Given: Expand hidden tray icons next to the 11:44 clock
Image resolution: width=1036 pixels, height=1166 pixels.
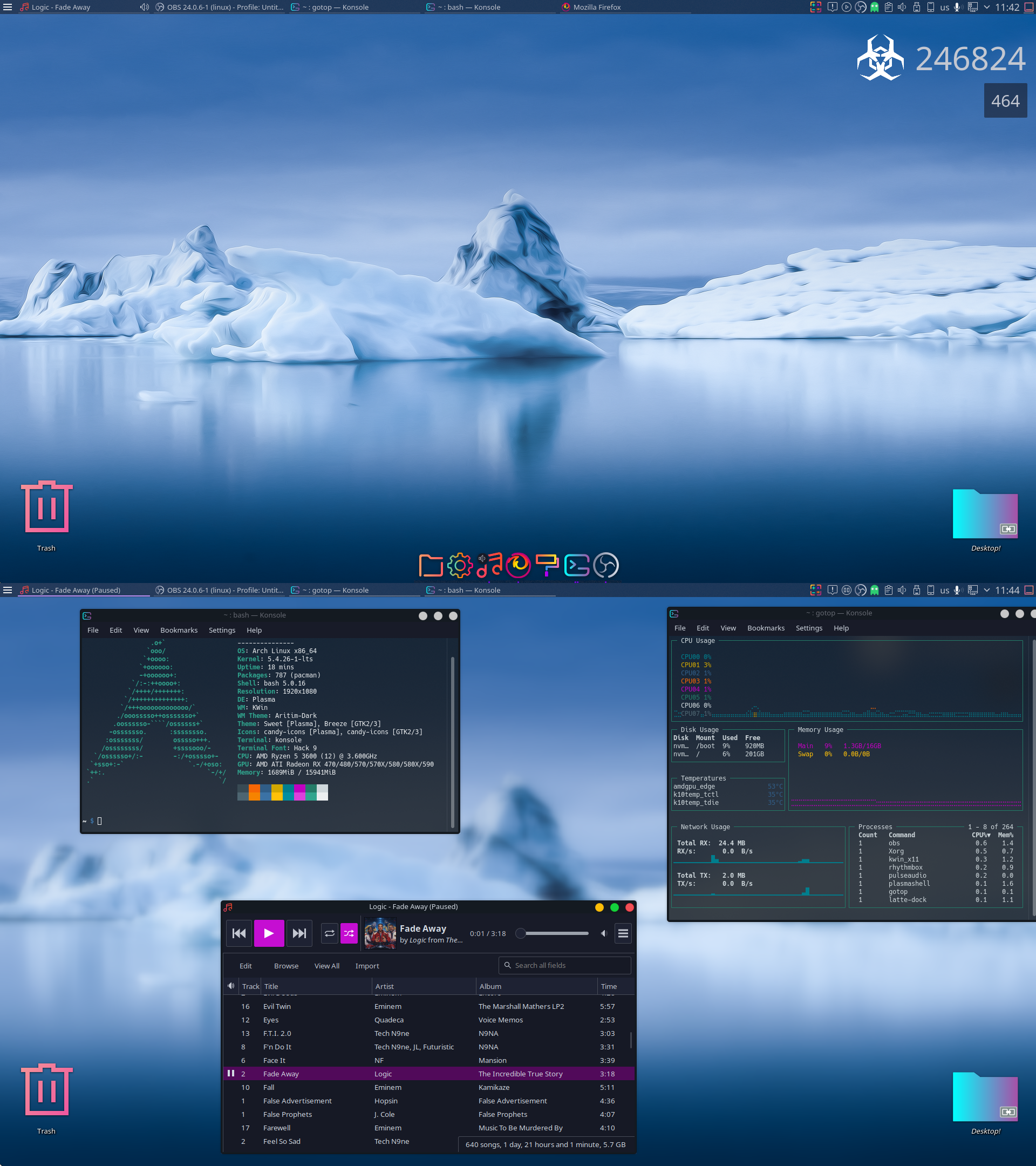Looking at the screenshot, I should click(986, 590).
